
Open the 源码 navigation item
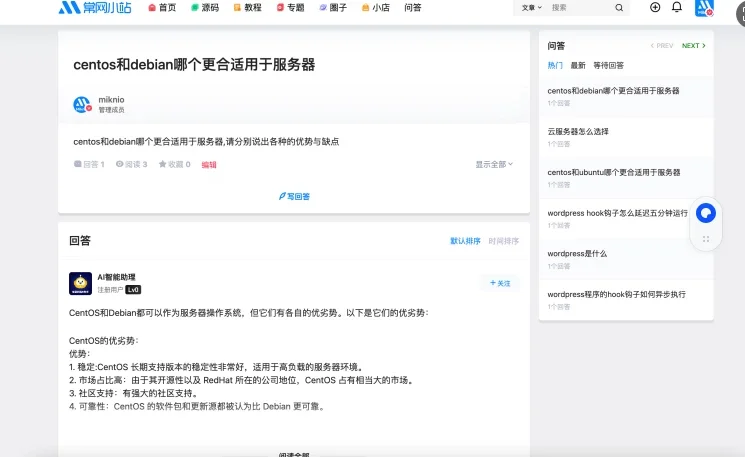click(x=205, y=8)
